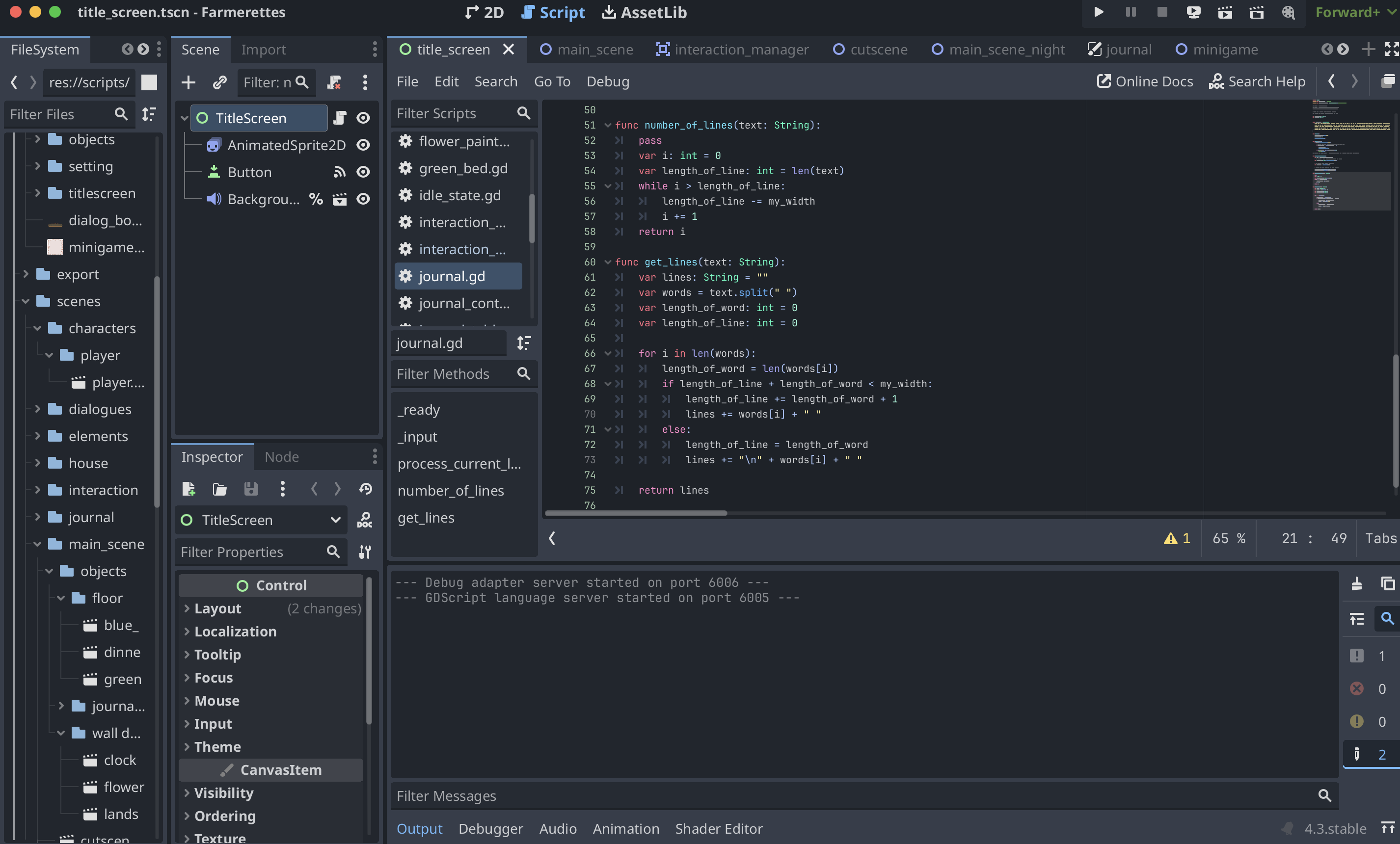Open Inspector history icon

click(x=365, y=488)
